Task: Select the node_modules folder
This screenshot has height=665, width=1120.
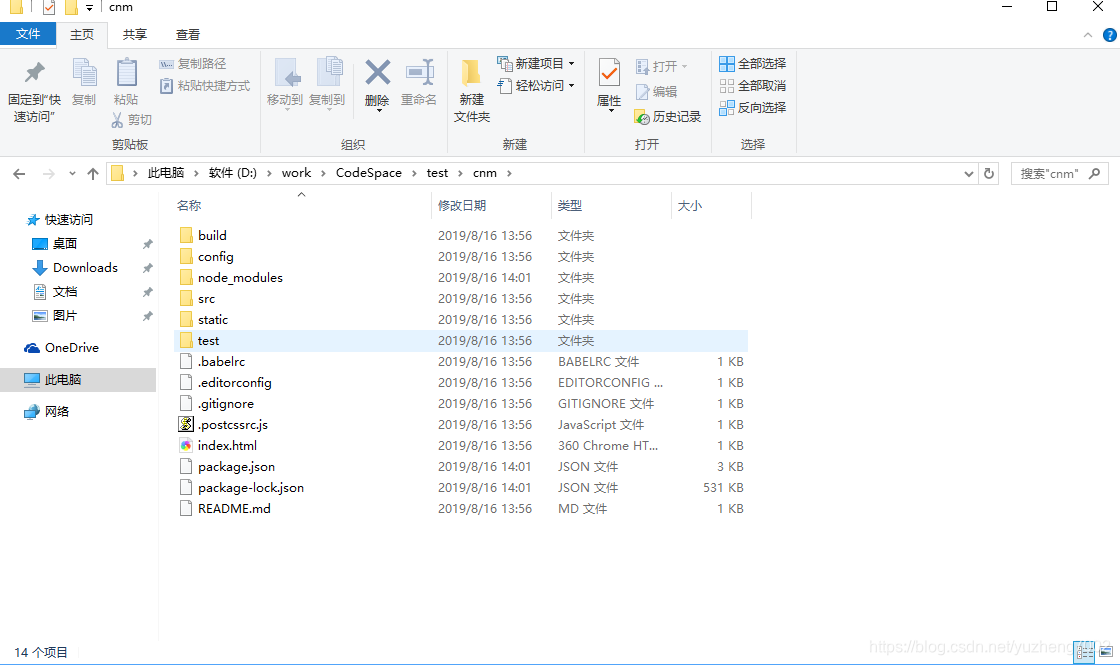Action: coord(461,277)
